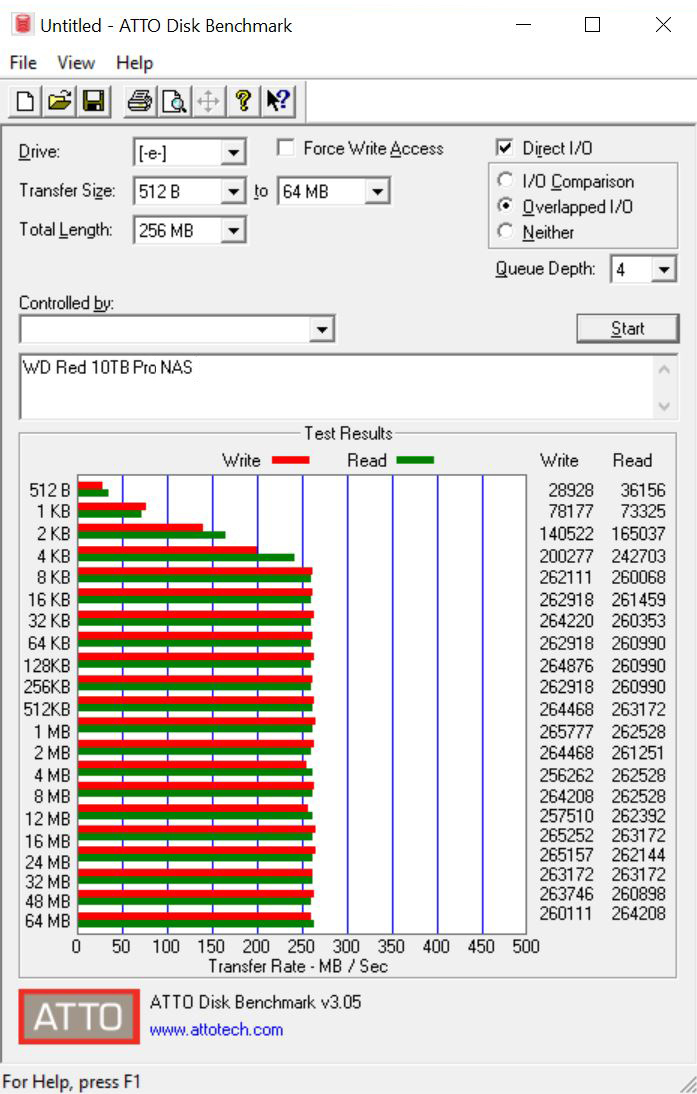Click the description text box with WD Red
The image size is (697, 1094).
(x=338, y=387)
